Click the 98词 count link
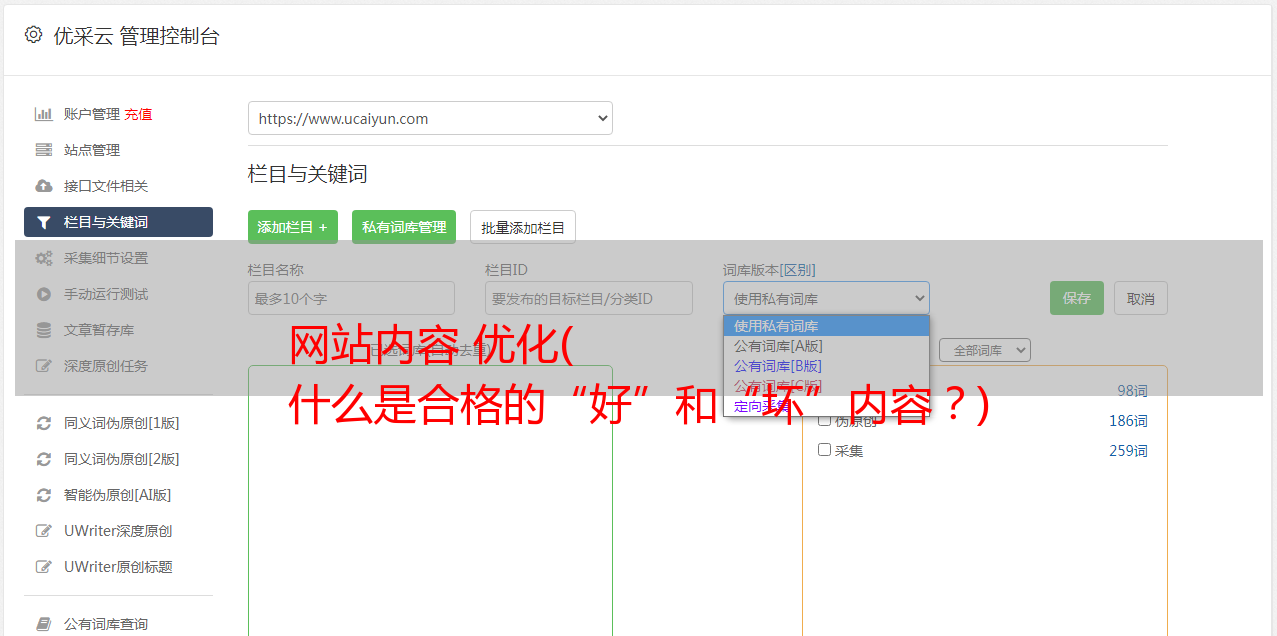Viewport: 1277px width, 636px height. pyautogui.click(x=1132, y=391)
